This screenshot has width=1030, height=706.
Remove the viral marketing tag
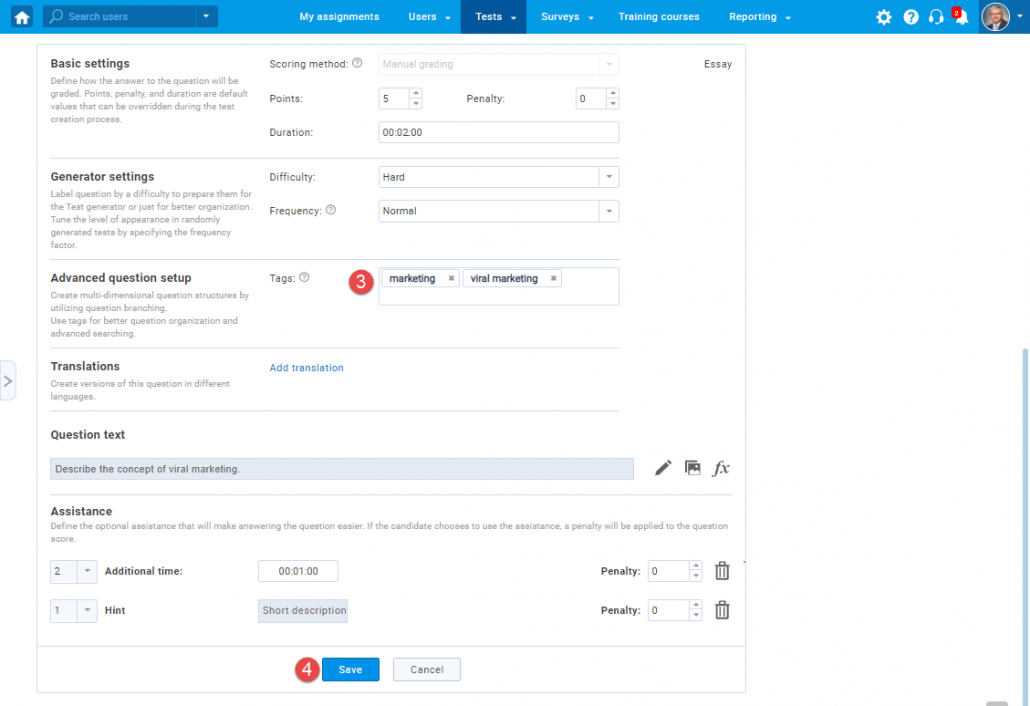click(553, 278)
